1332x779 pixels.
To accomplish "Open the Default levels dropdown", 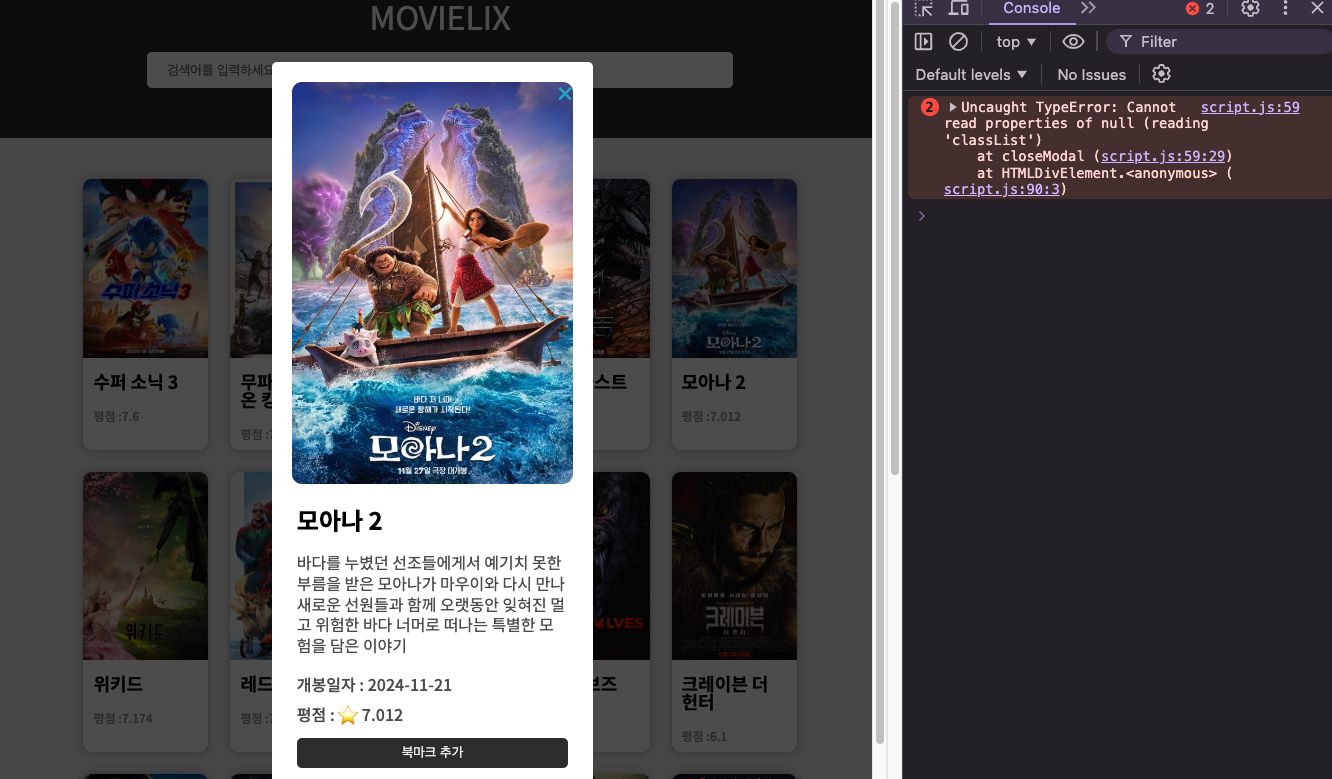I will click(971, 75).
